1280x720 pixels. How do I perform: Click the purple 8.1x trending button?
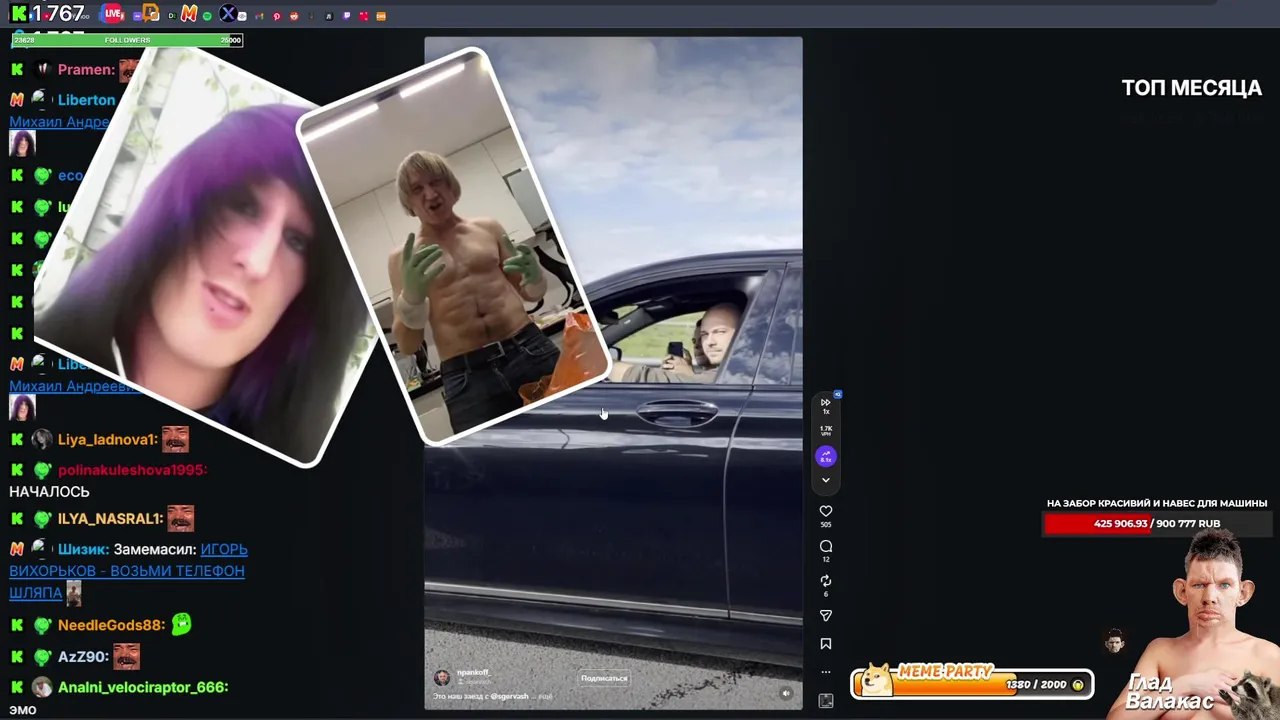[x=826, y=456]
